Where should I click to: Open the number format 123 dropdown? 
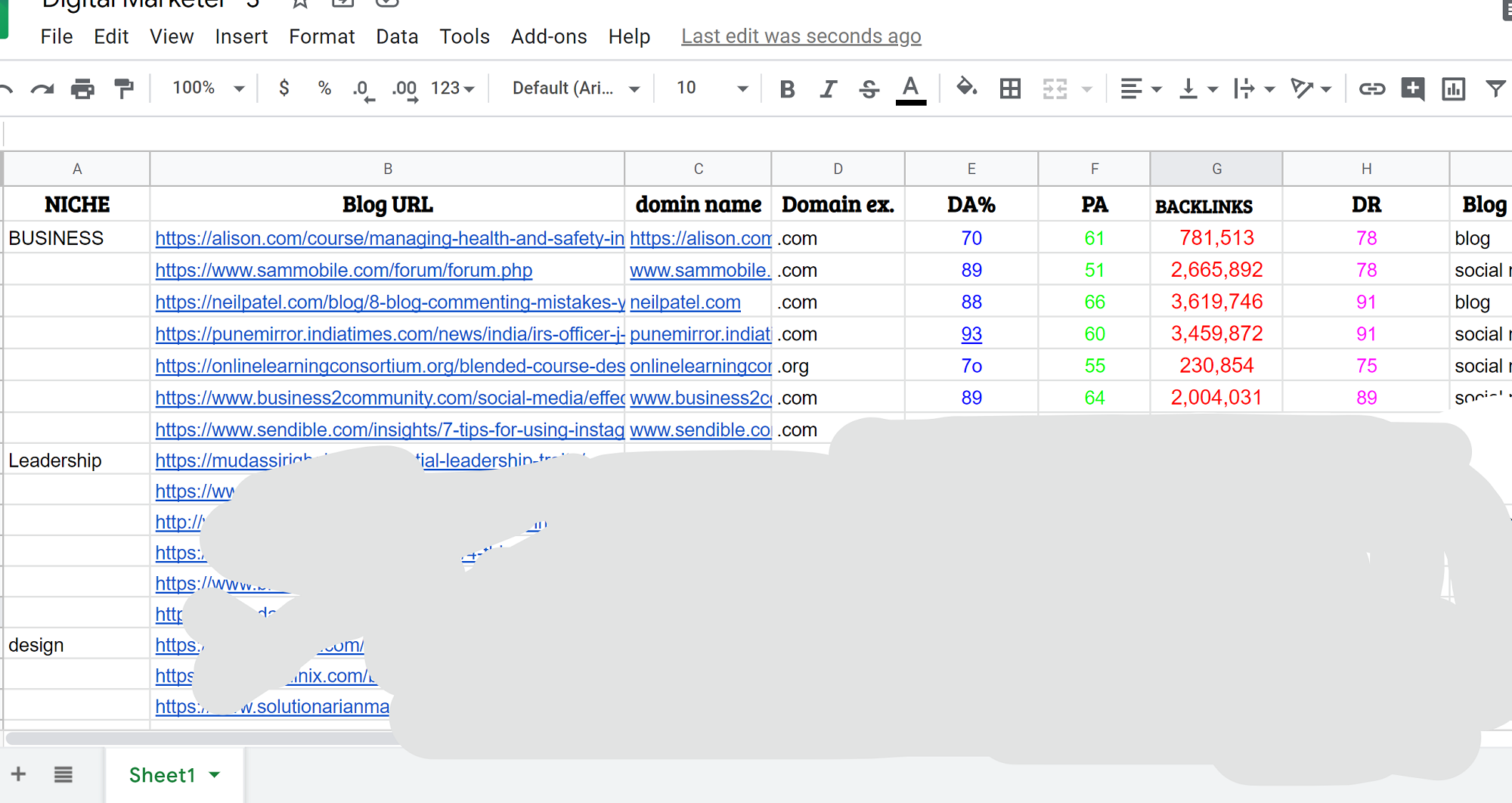point(451,88)
